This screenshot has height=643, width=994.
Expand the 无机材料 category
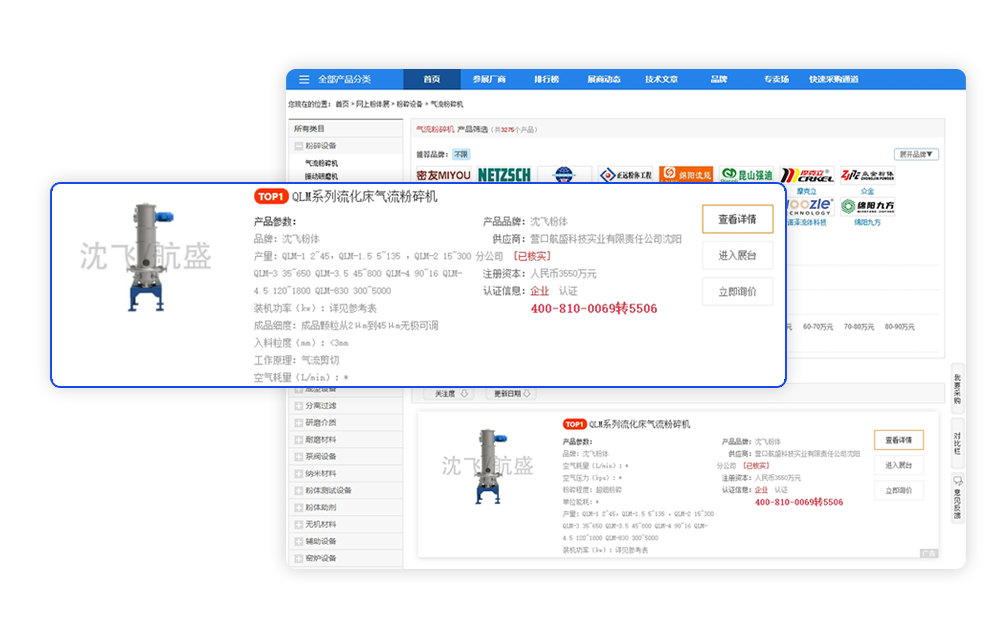point(299,524)
